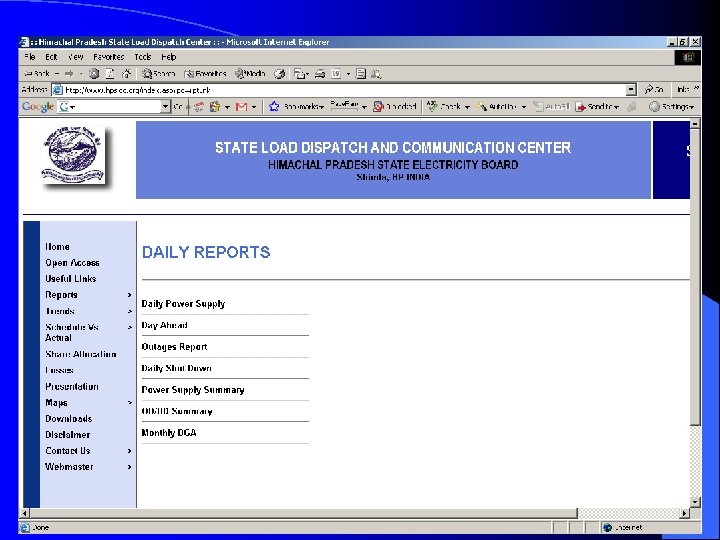Open the File menu
The width and height of the screenshot is (720, 540).
coord(30,57)
